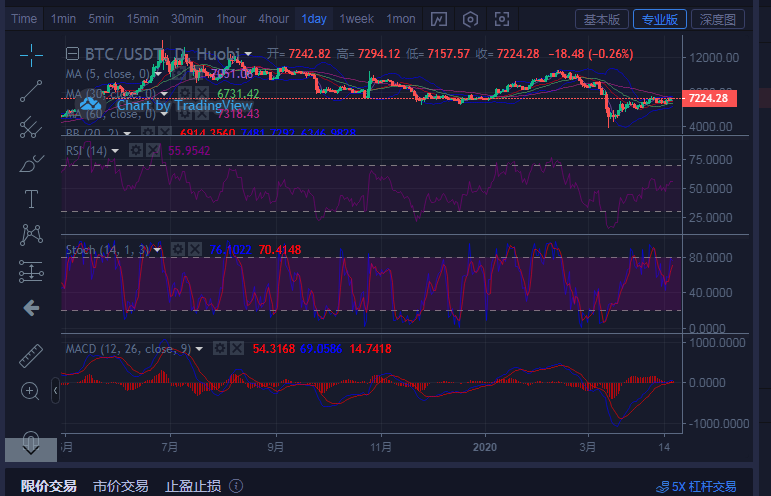Click the 7224.28 current price label
Screen dimensions: 771x496
click(709, 98)
